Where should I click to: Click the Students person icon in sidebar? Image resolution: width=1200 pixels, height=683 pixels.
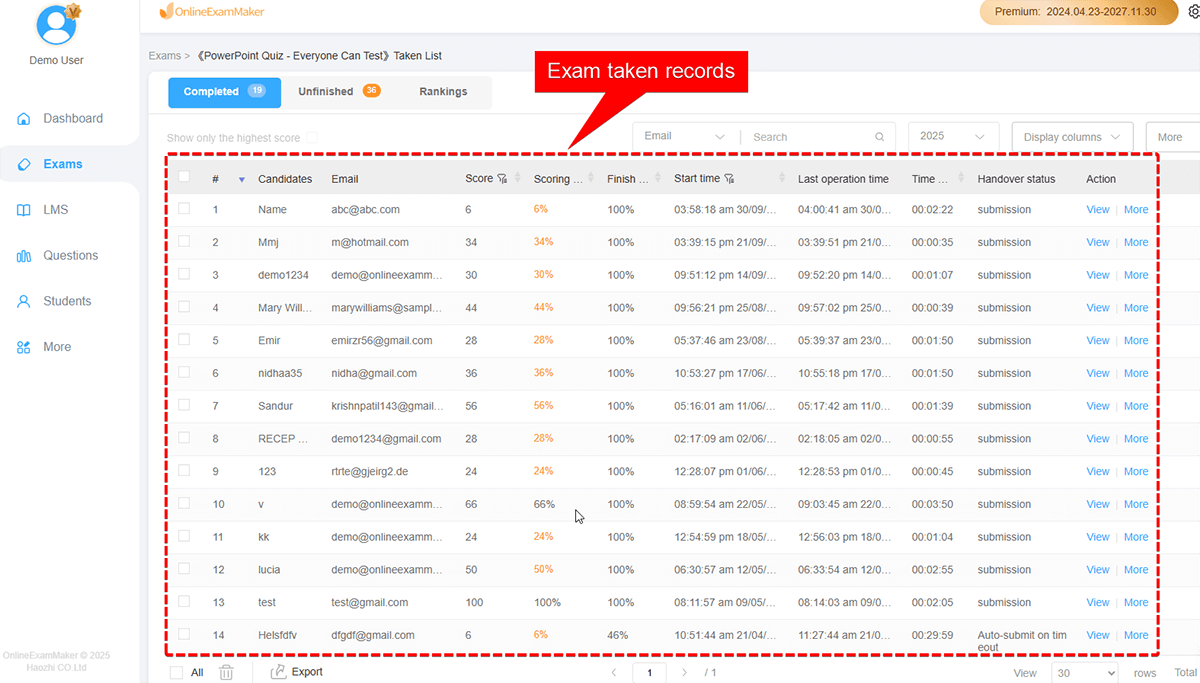pyautogui.click(x=24, y=301)
